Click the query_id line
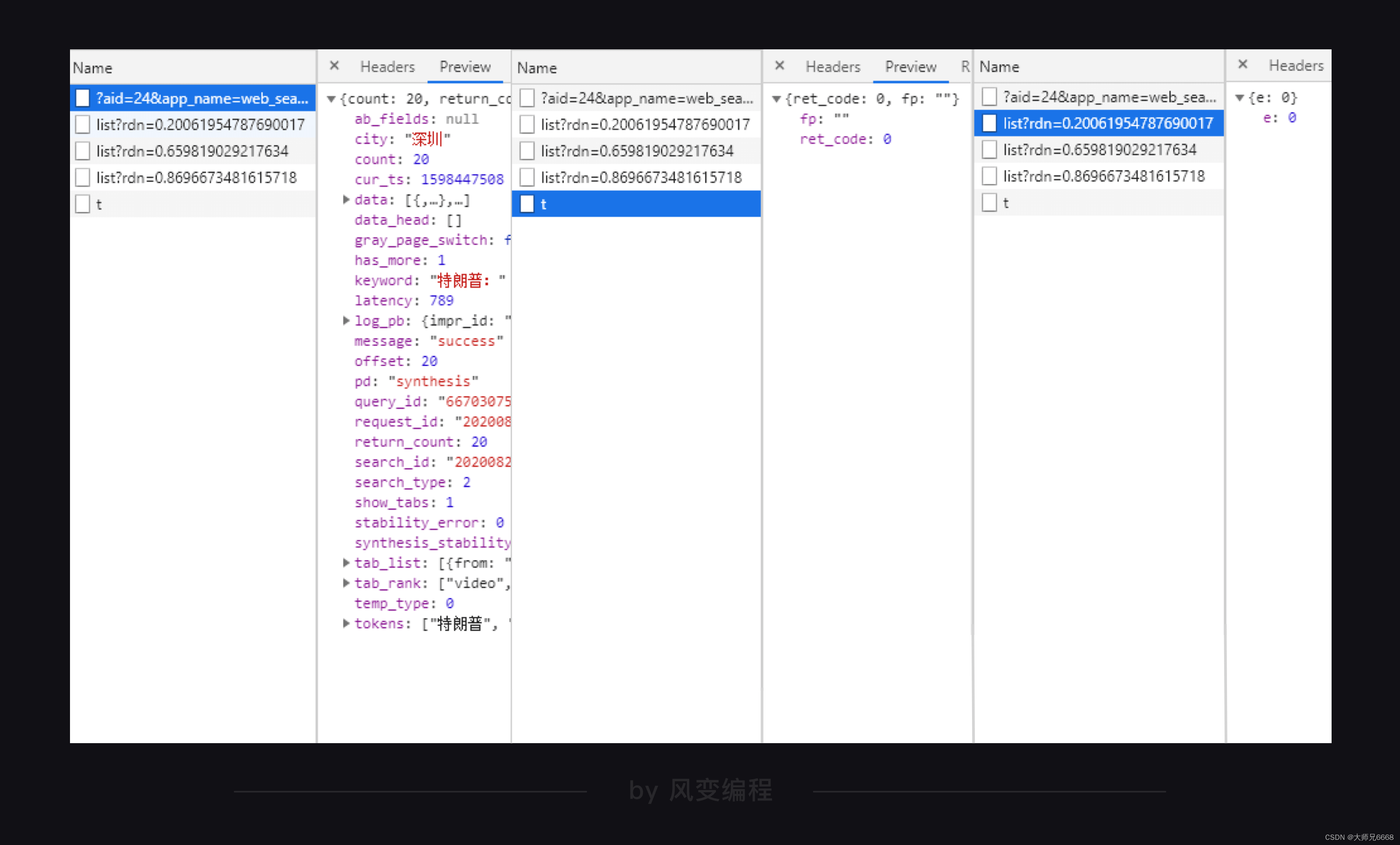This screenshot has width=1400, height=845. click(432, 401)
